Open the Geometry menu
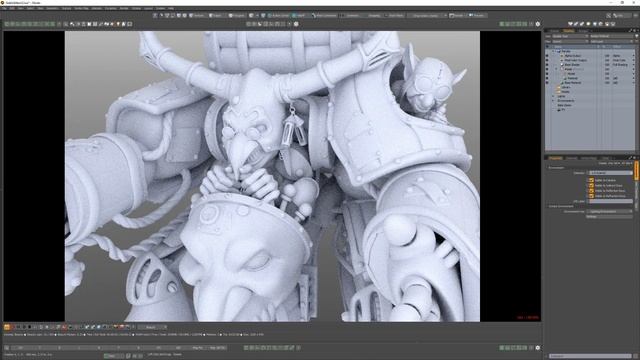Screen dimensions: 640x360 52,8
